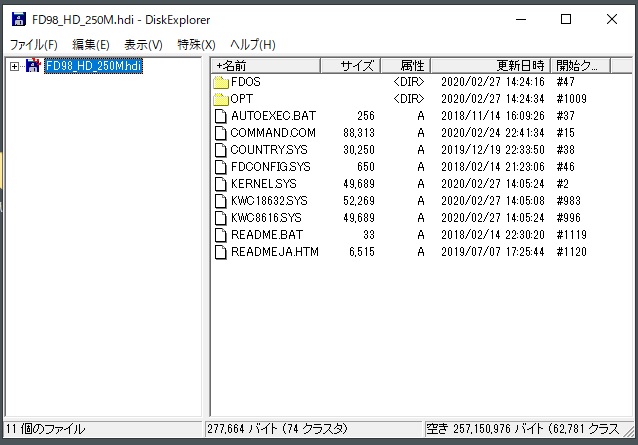The width and height of the screenshot is (638, 445).
Task: Open the ヘルプ(H) menu
Action: pyautogui.click(x=253, y=44)
